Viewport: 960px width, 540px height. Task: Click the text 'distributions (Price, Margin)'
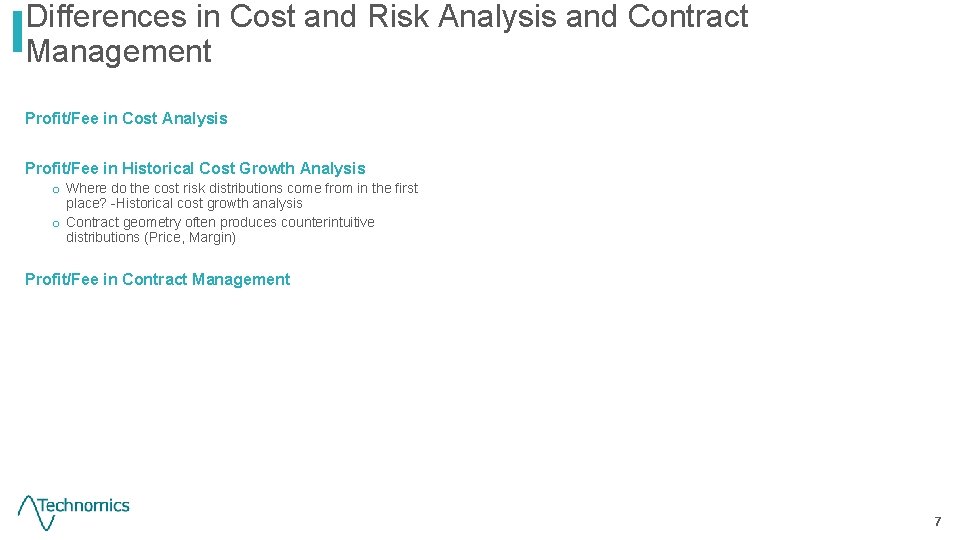(x=151, y=237)
